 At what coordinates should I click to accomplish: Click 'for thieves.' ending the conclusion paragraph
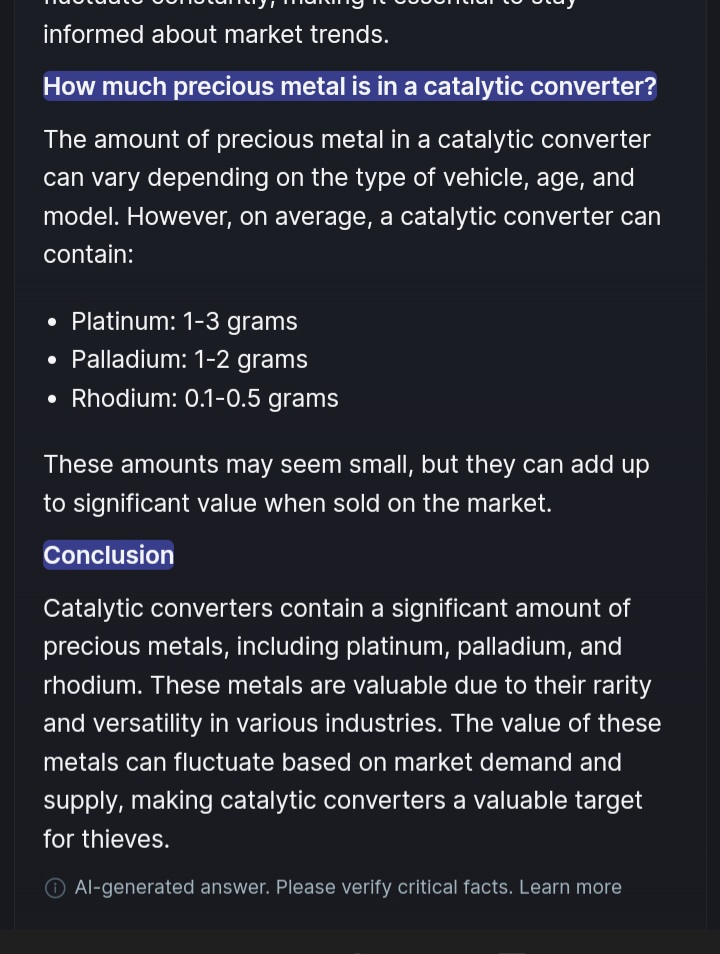click(x=106, y=839)
